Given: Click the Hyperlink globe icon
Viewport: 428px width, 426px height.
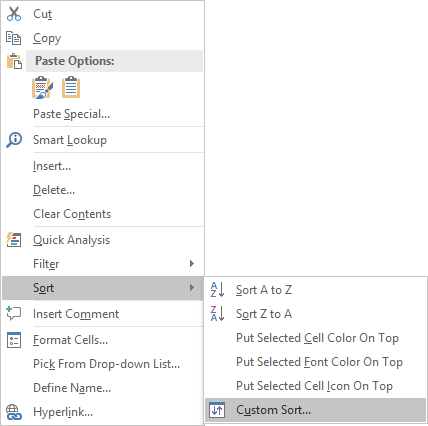Looking at the screenshot, I should pos(14,412).
